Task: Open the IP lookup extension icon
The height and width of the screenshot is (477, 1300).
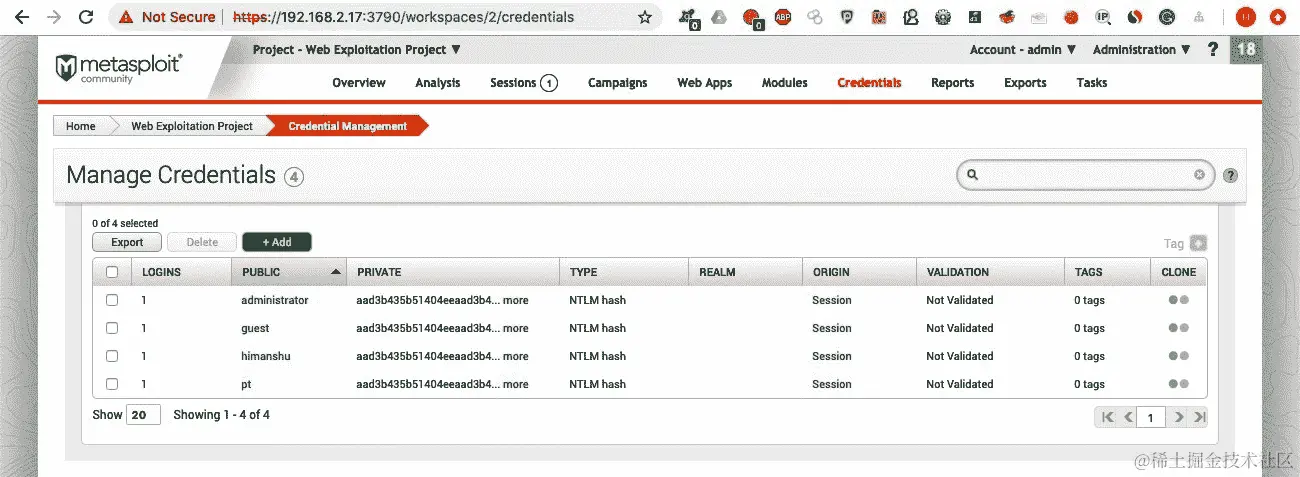Action: click(x=1103, y=17)
